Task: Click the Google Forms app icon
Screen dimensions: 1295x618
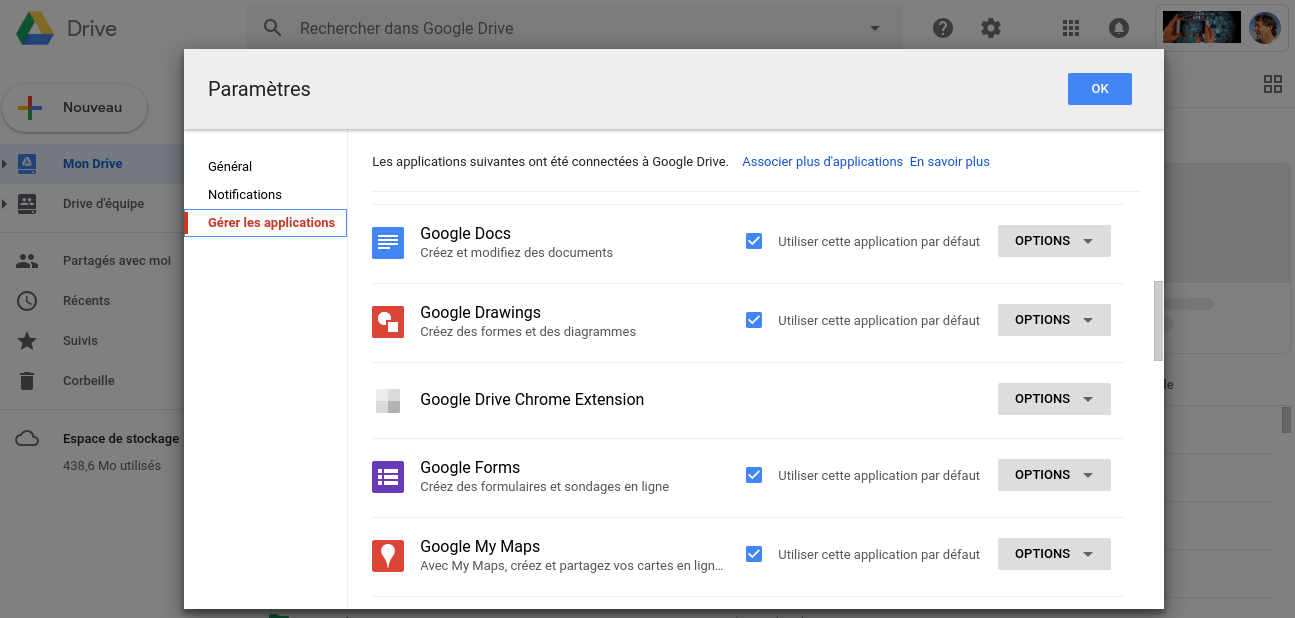Action: 388,476
